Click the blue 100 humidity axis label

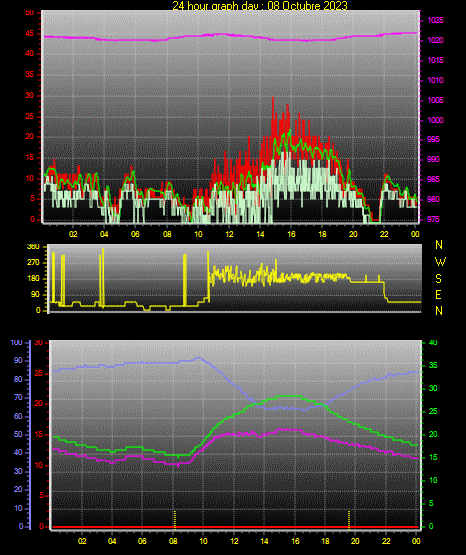click(x=16, y=342)
